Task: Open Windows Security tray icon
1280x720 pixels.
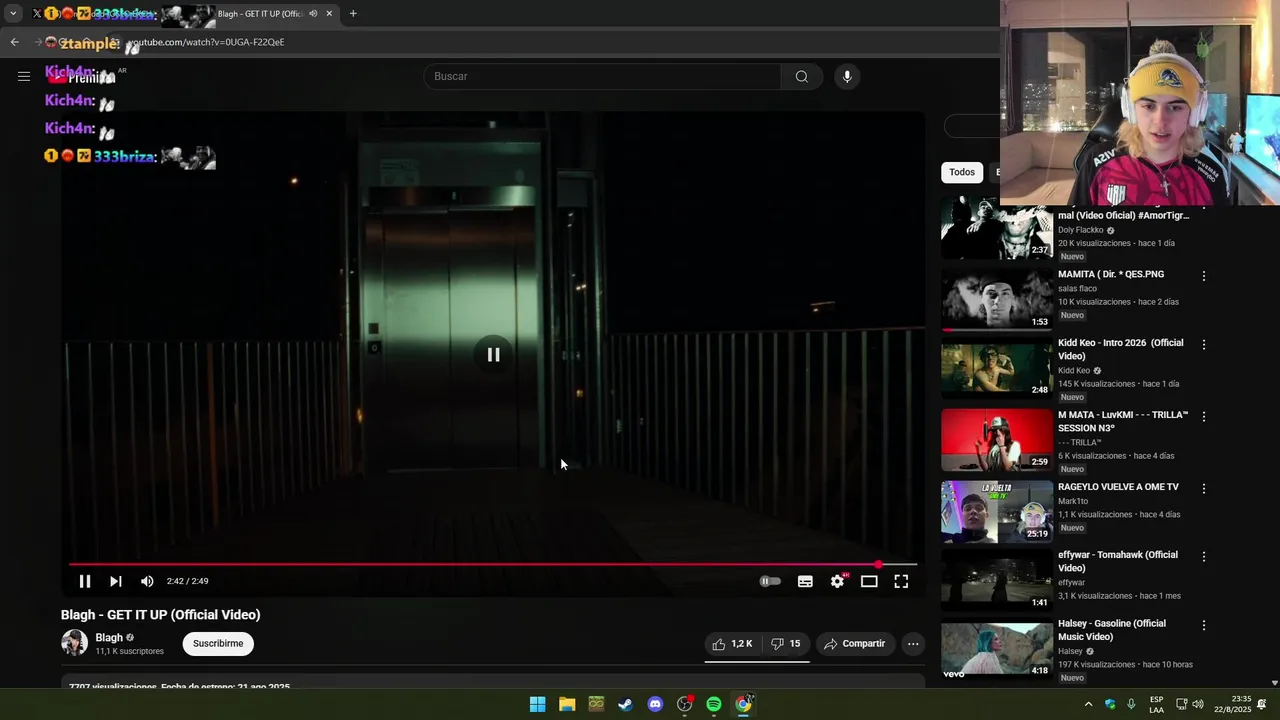Action: (x=1110, y=704)
